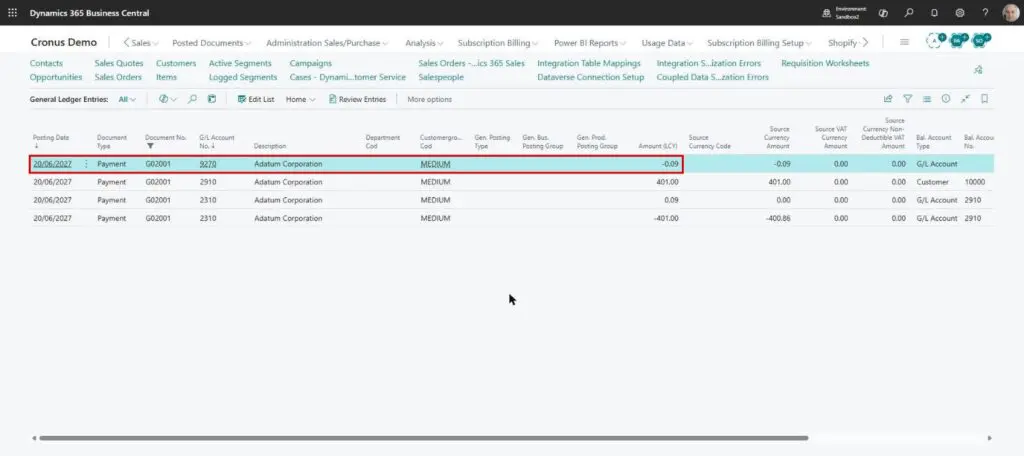Click Edit List
The width and height of the screenshot is (1024, 456).
(255, 99)
